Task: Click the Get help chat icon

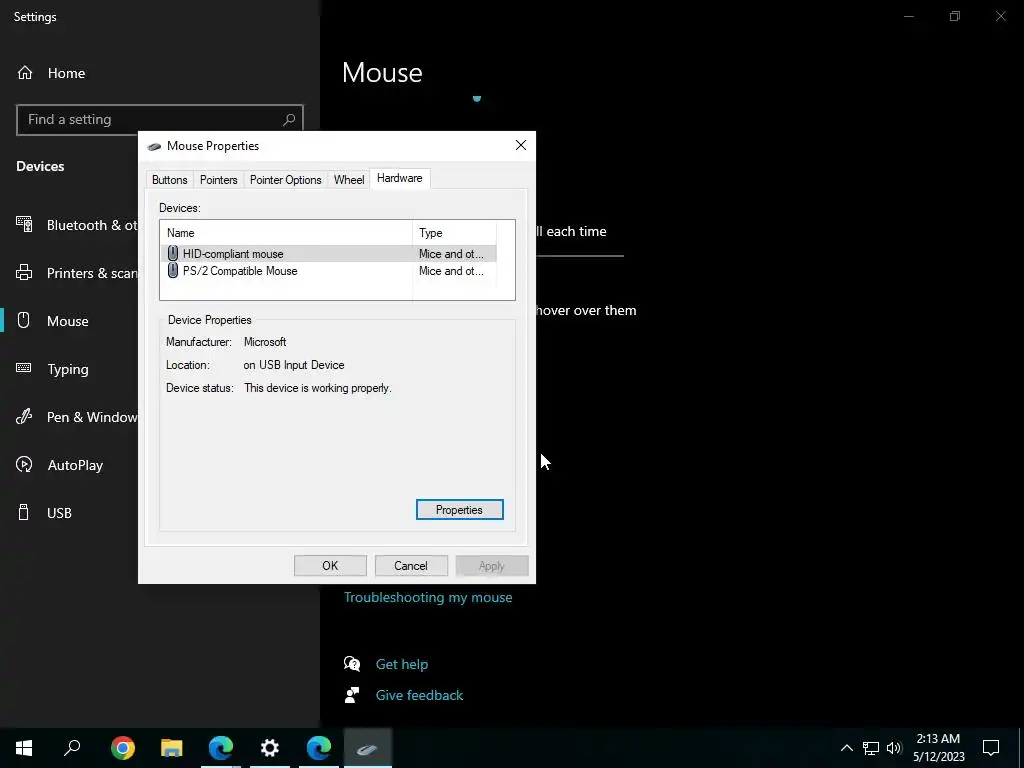Action: pyautogui.click(x=352, y=664)
